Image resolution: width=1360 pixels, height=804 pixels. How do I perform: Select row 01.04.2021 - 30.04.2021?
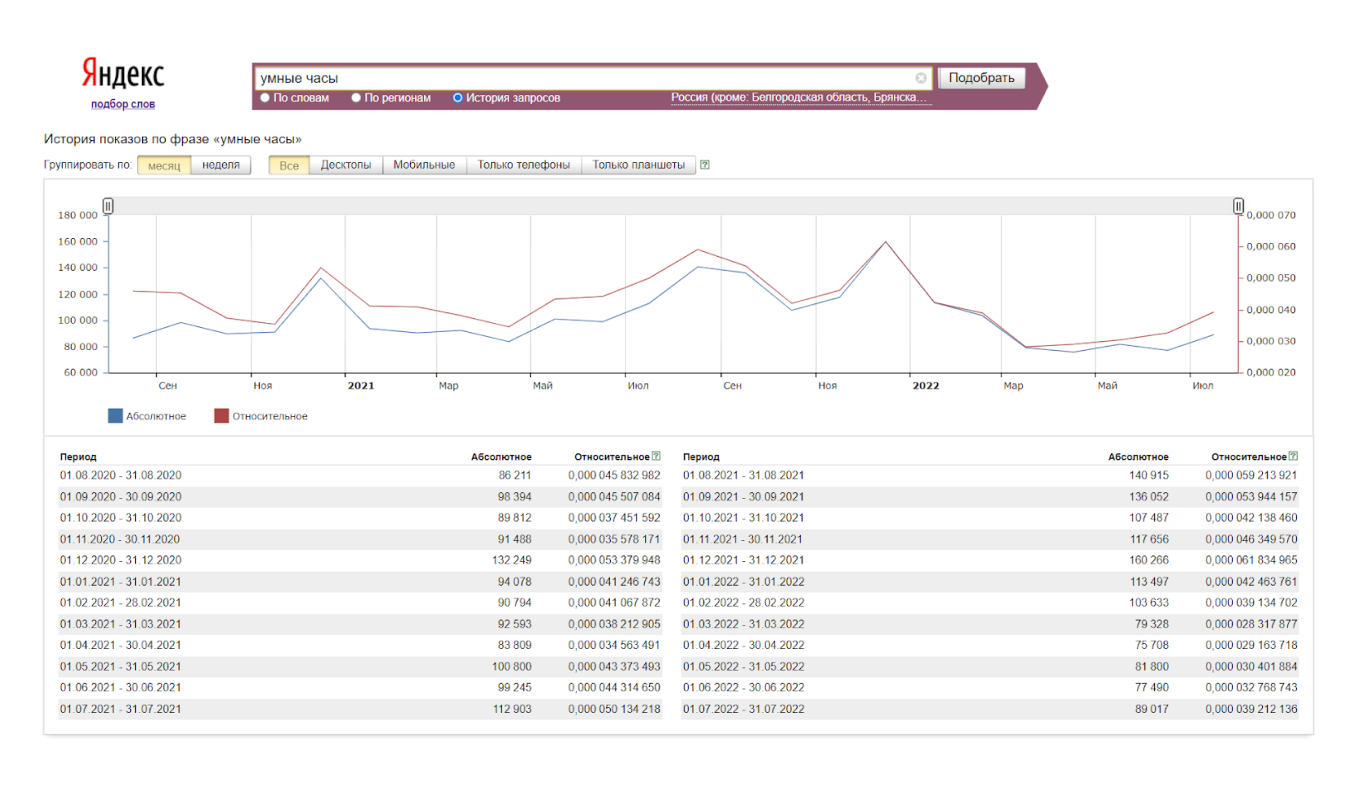[x=360, y=645]
